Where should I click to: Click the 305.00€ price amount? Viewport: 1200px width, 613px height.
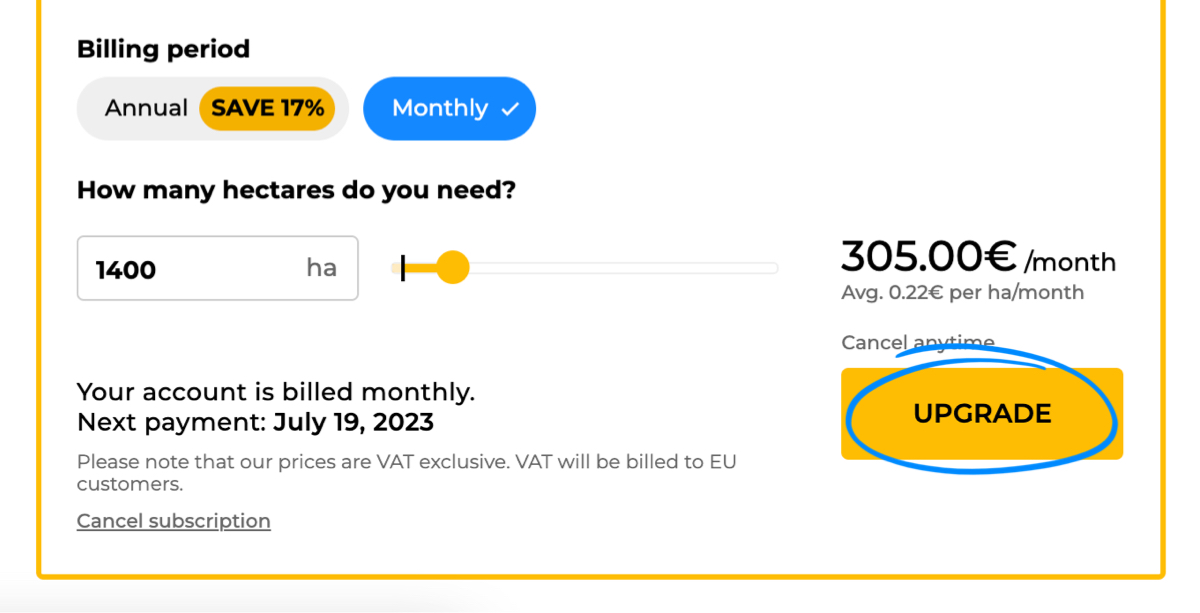pyautogui.click(x=929, y=257)
